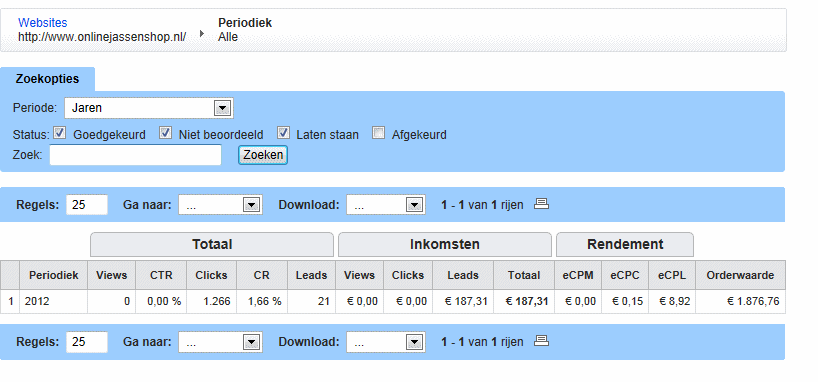Open the Websites breadcrumb link

click(x=42, y=23)
